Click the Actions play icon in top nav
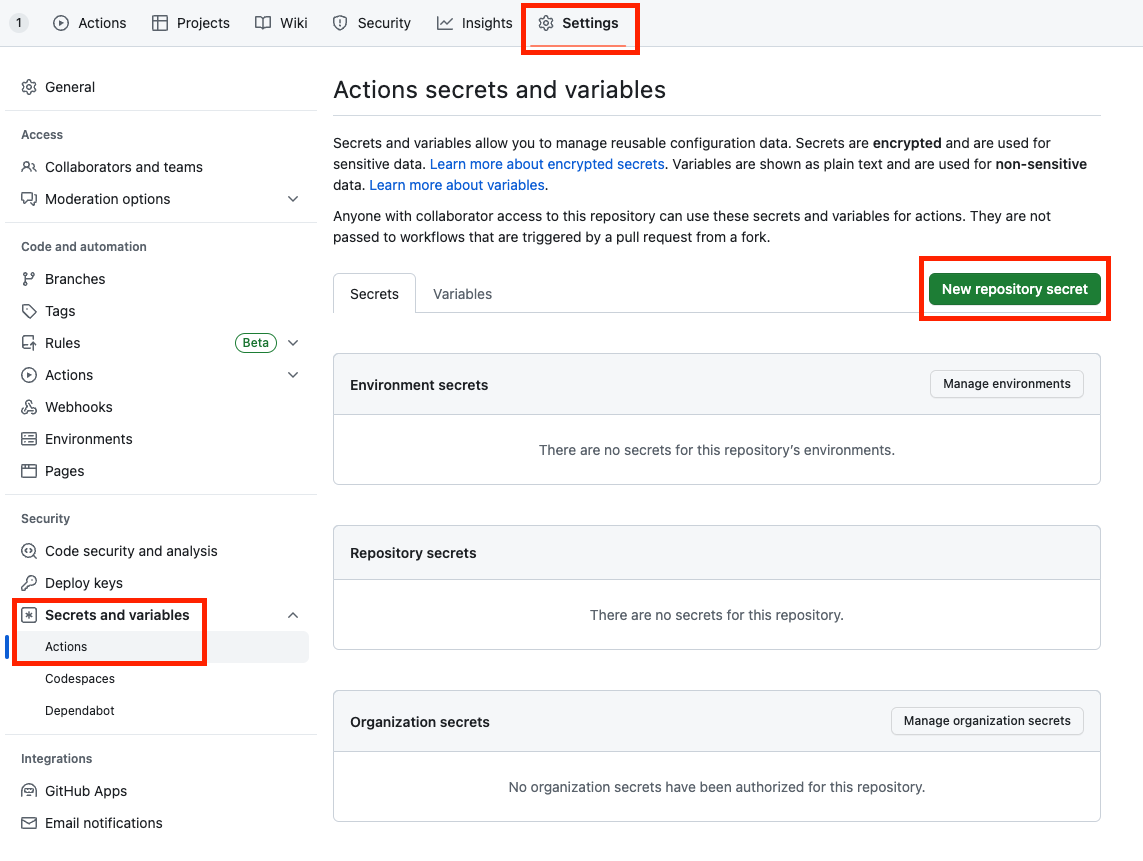 (x=61, y=23)
